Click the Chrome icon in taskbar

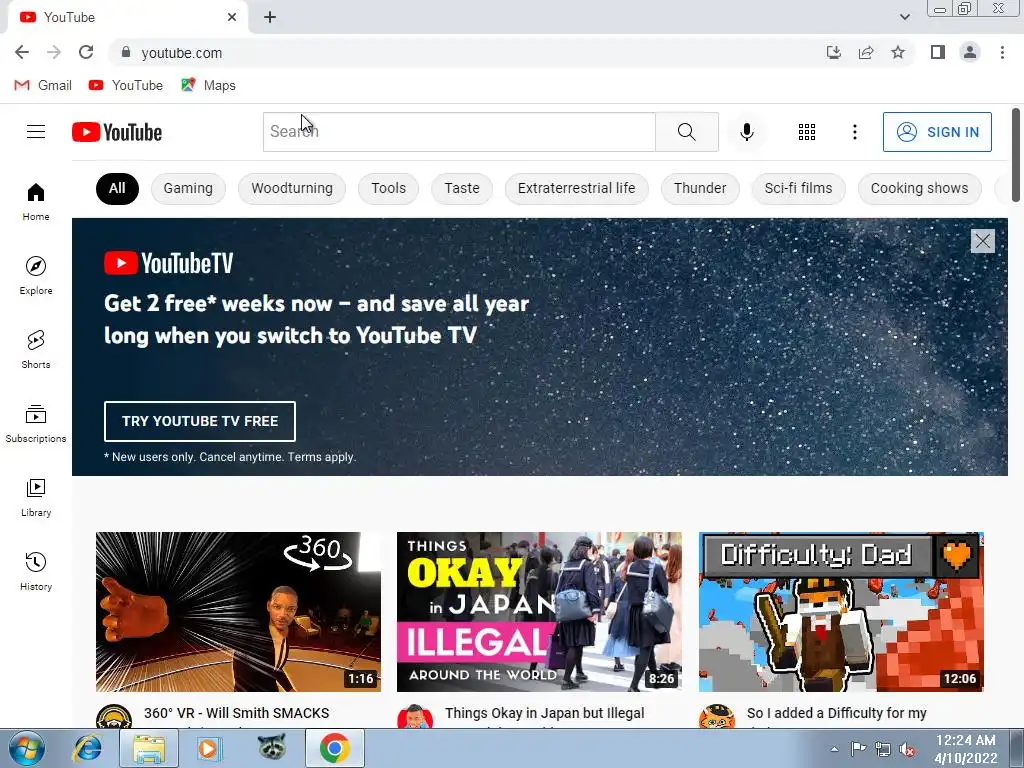click(334, 748)
